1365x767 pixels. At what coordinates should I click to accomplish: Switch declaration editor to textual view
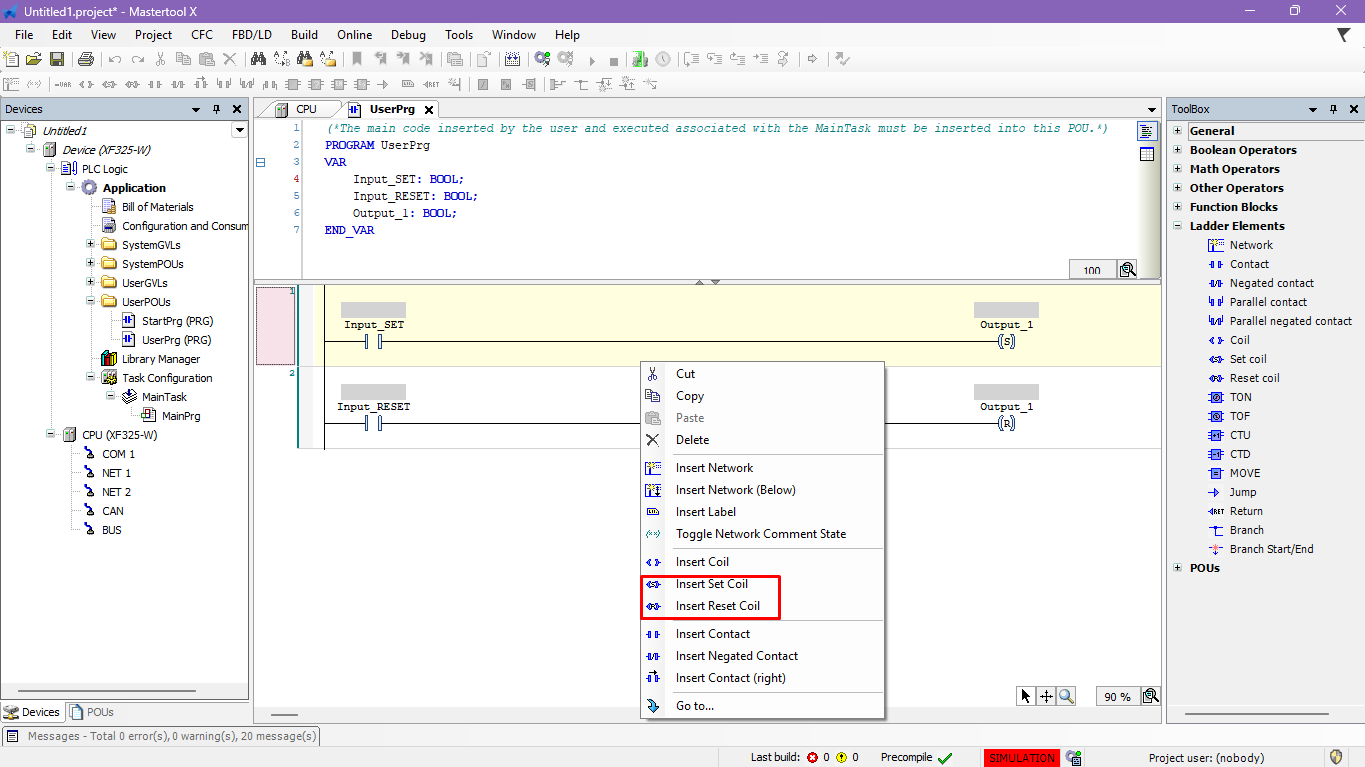(x=1147, y=131)
